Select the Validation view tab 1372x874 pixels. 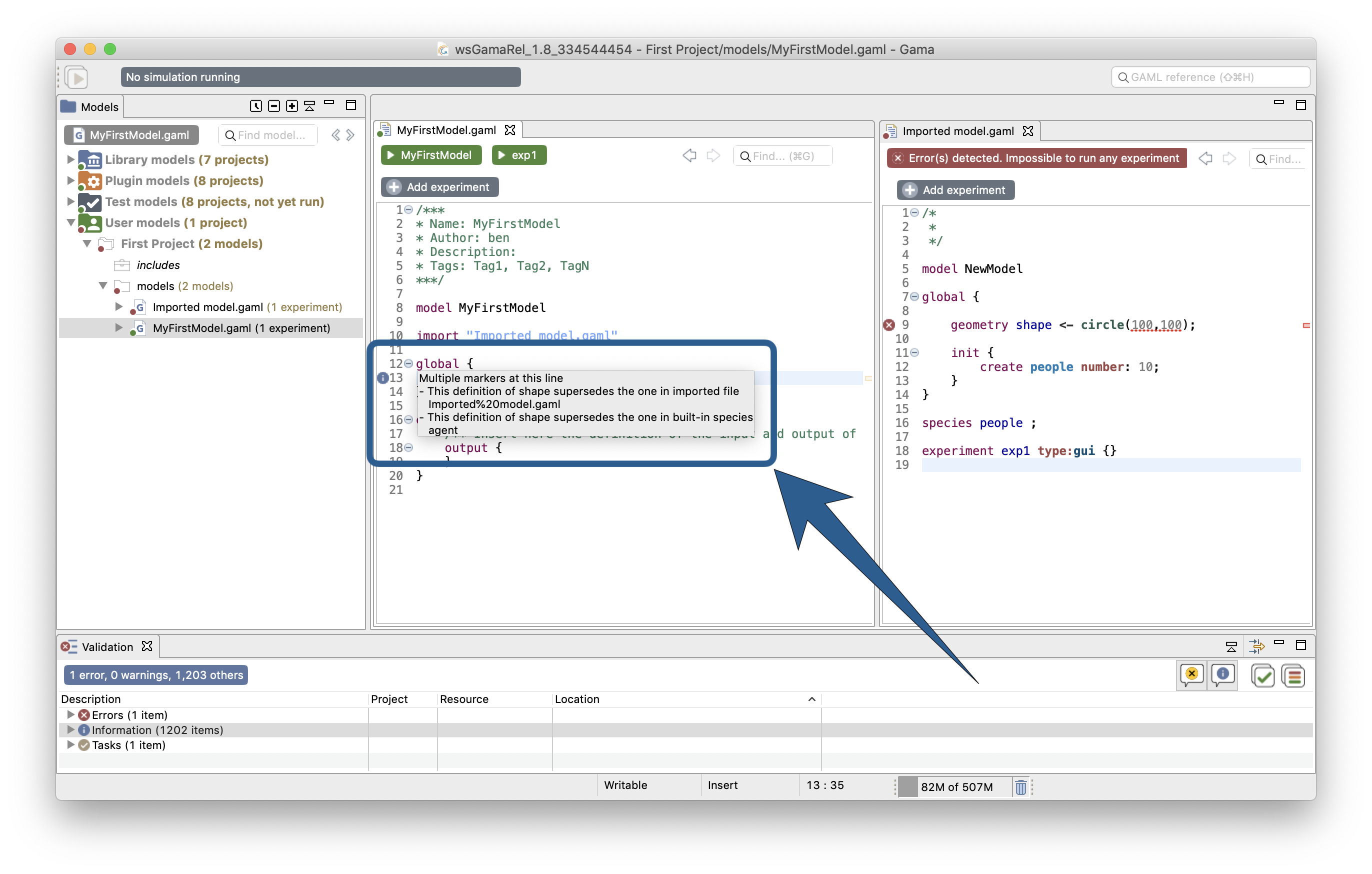pyautogui.click(x=107, y=646)
